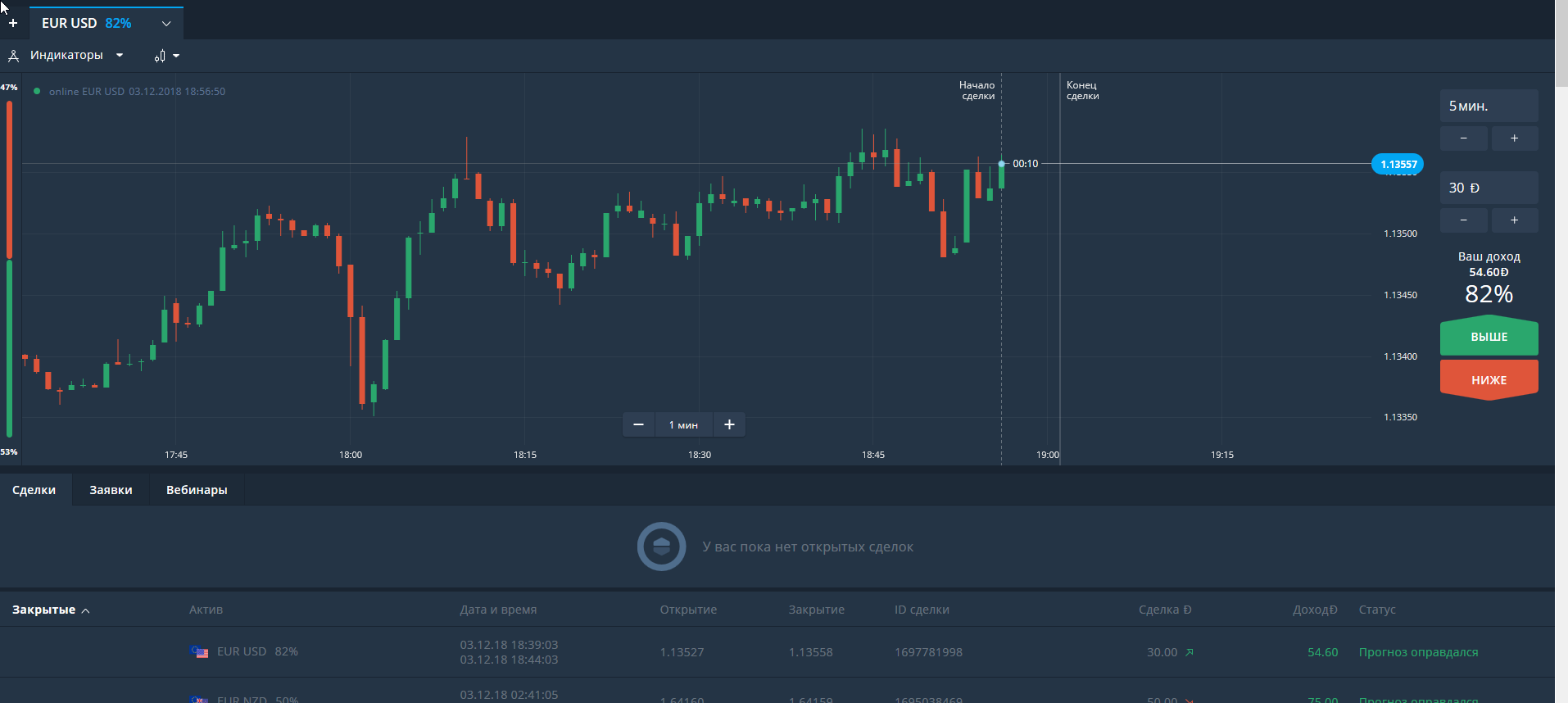The width and height of the screenshot is (1568, 703).
Task: Decrease investment amount with minus under 30 Đ
Action: point(1463,220)
